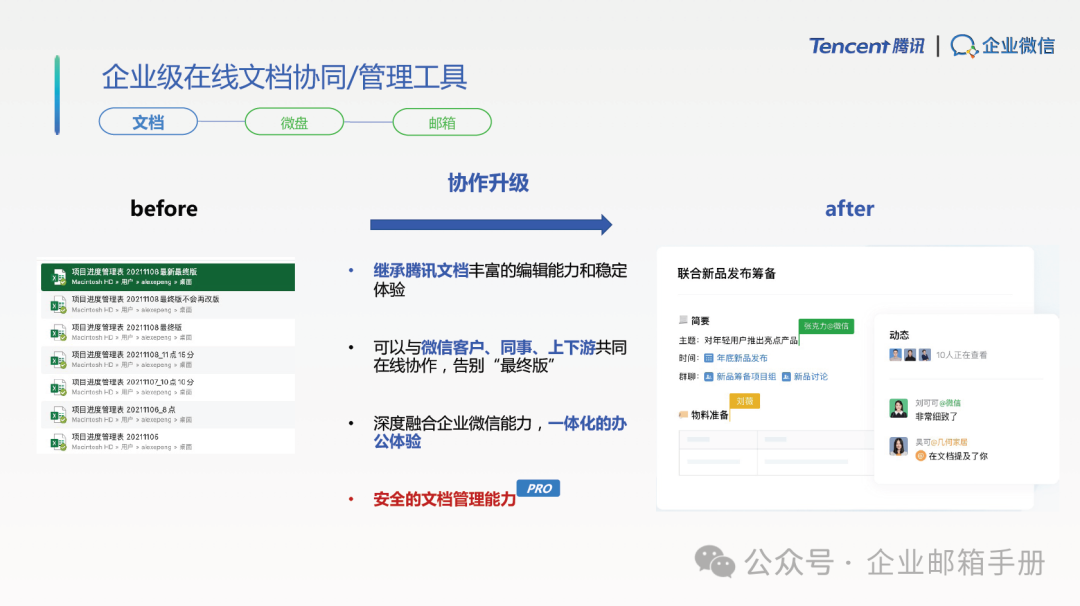Open the 新品筹备项目组 group link
This screenshot has width=1080, height=606.
[x=746, y=377]
